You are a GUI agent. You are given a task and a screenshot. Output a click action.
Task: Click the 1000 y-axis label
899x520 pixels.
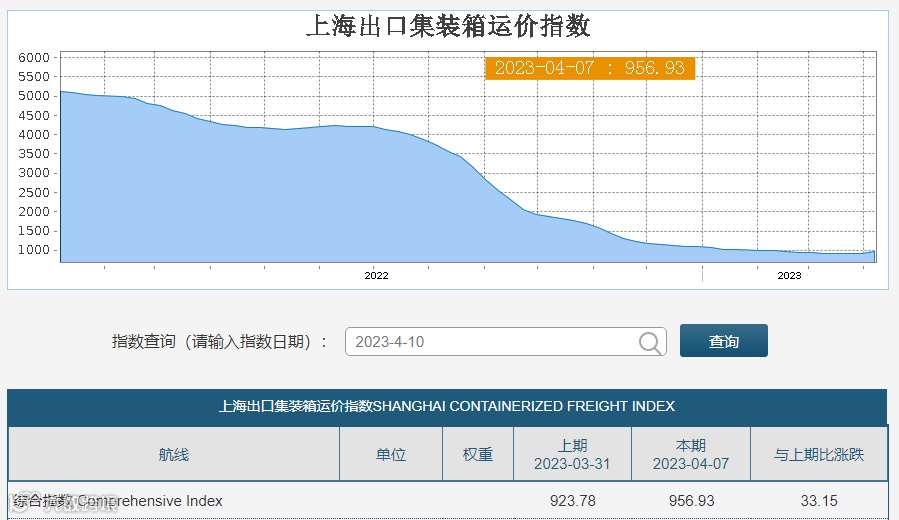[34, 250]
